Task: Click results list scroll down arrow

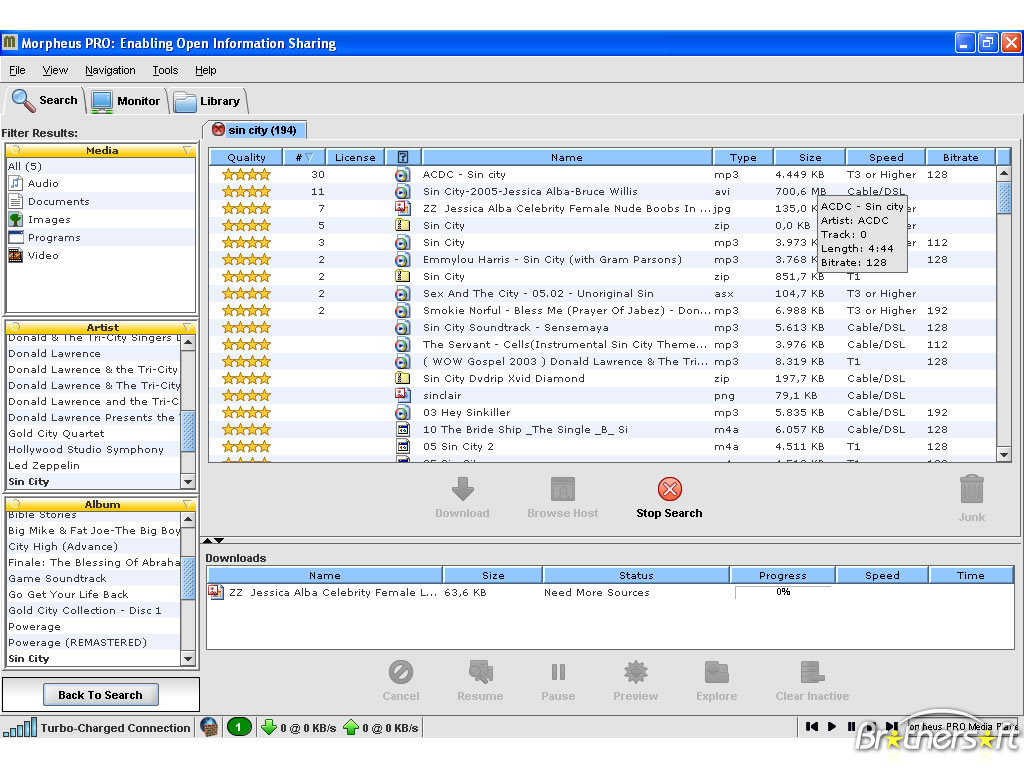Action: click(x=1004, y=455)
